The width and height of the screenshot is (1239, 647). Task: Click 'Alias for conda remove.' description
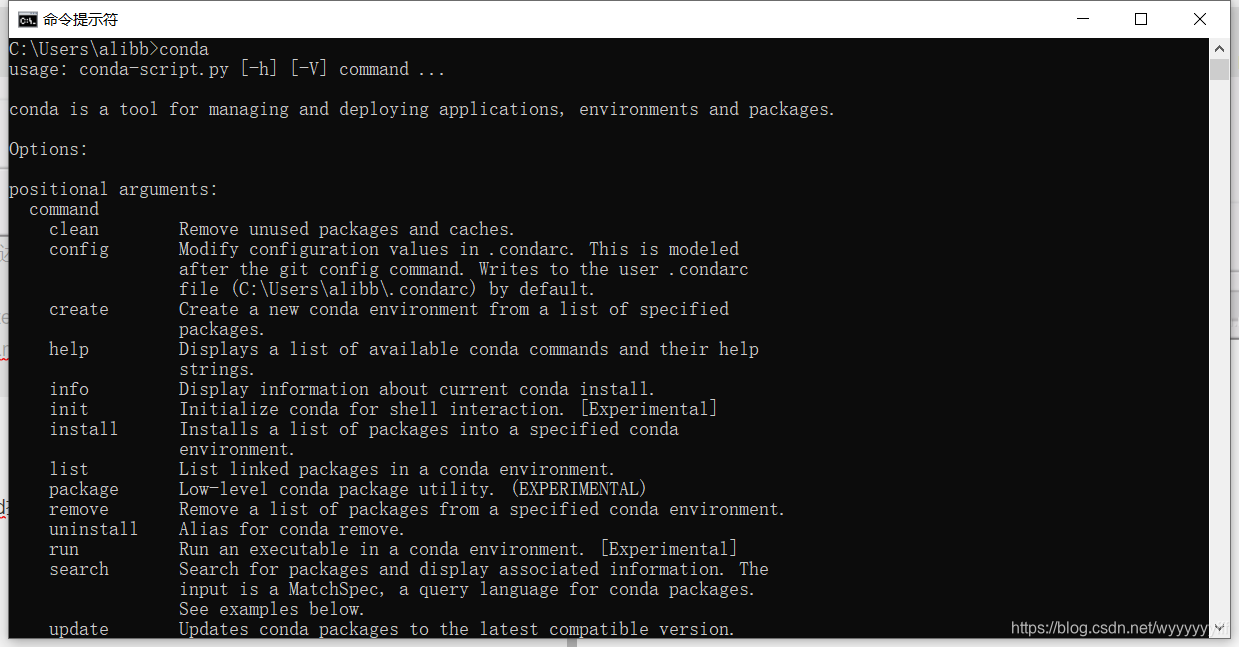(292, 529)
